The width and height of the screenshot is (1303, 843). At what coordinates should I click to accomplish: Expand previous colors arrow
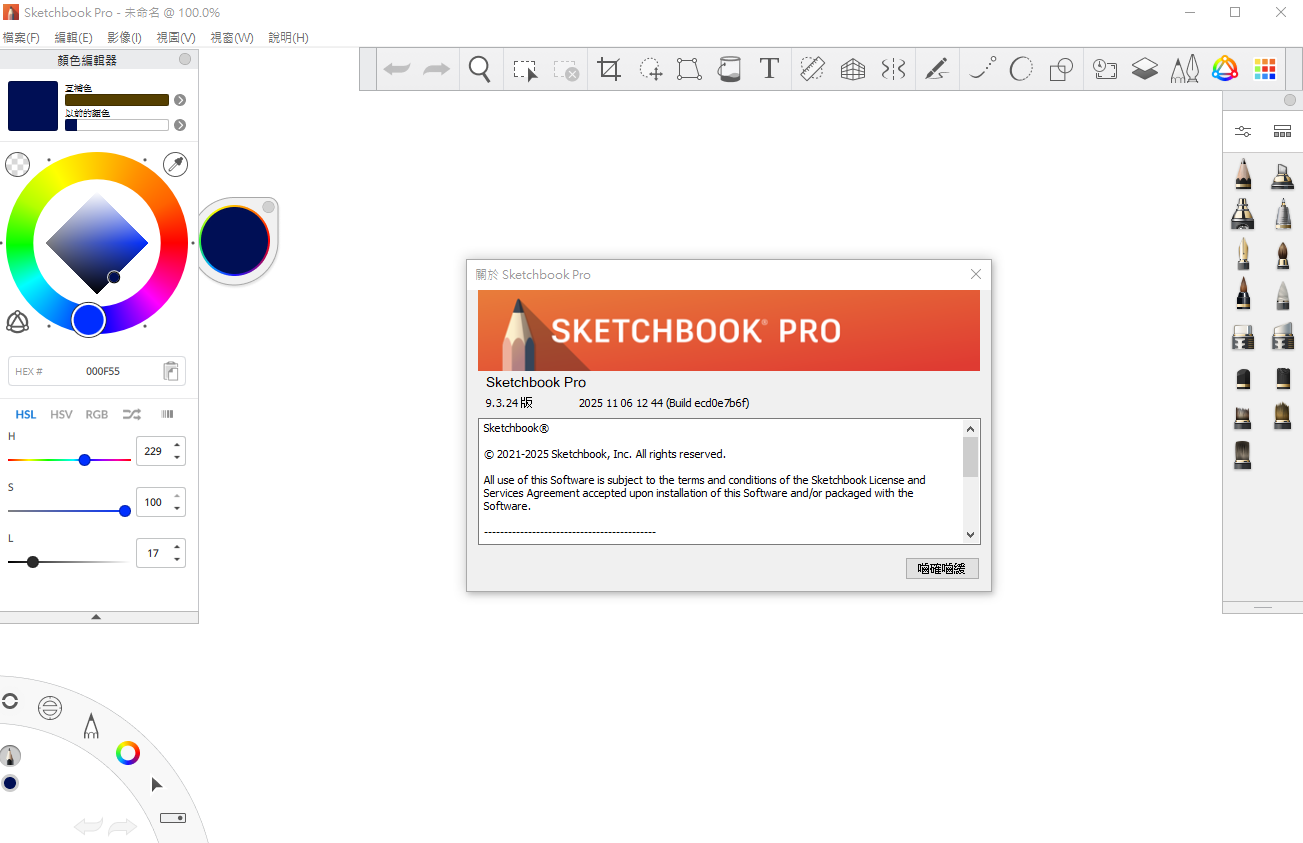(180, 125)
